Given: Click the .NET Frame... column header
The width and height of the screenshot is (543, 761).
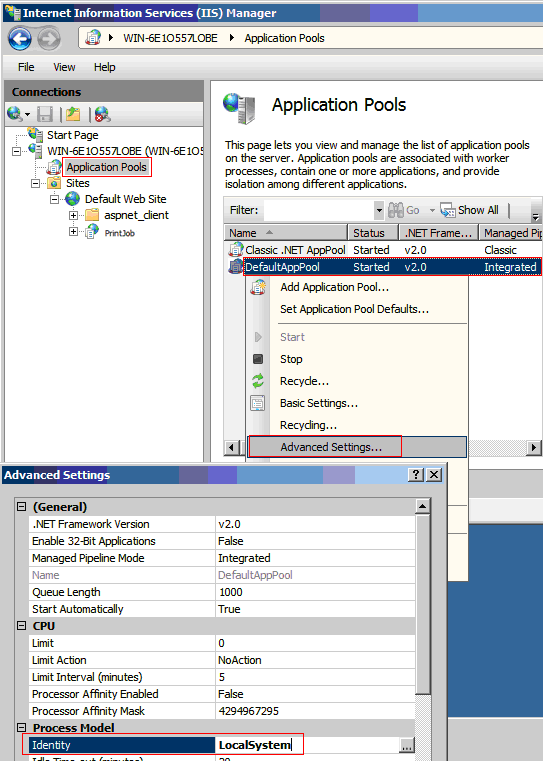Looking at the screenshot, I should [x=439, y=233].
